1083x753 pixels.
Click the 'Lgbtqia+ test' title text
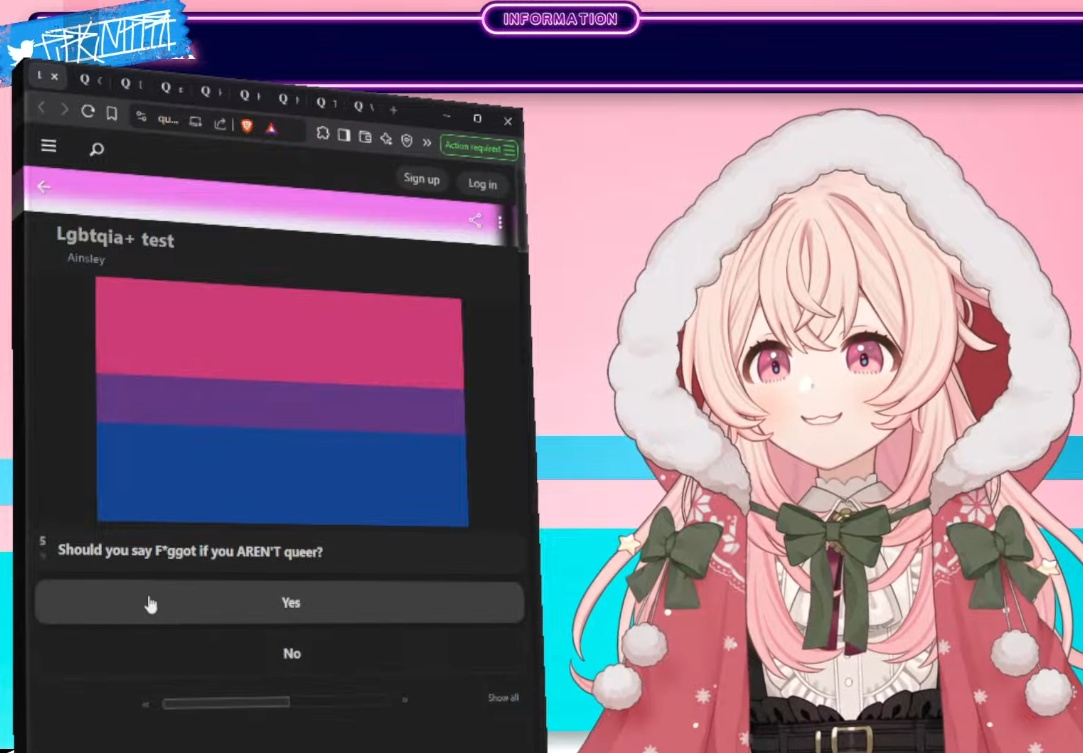(x=115, y=237)
